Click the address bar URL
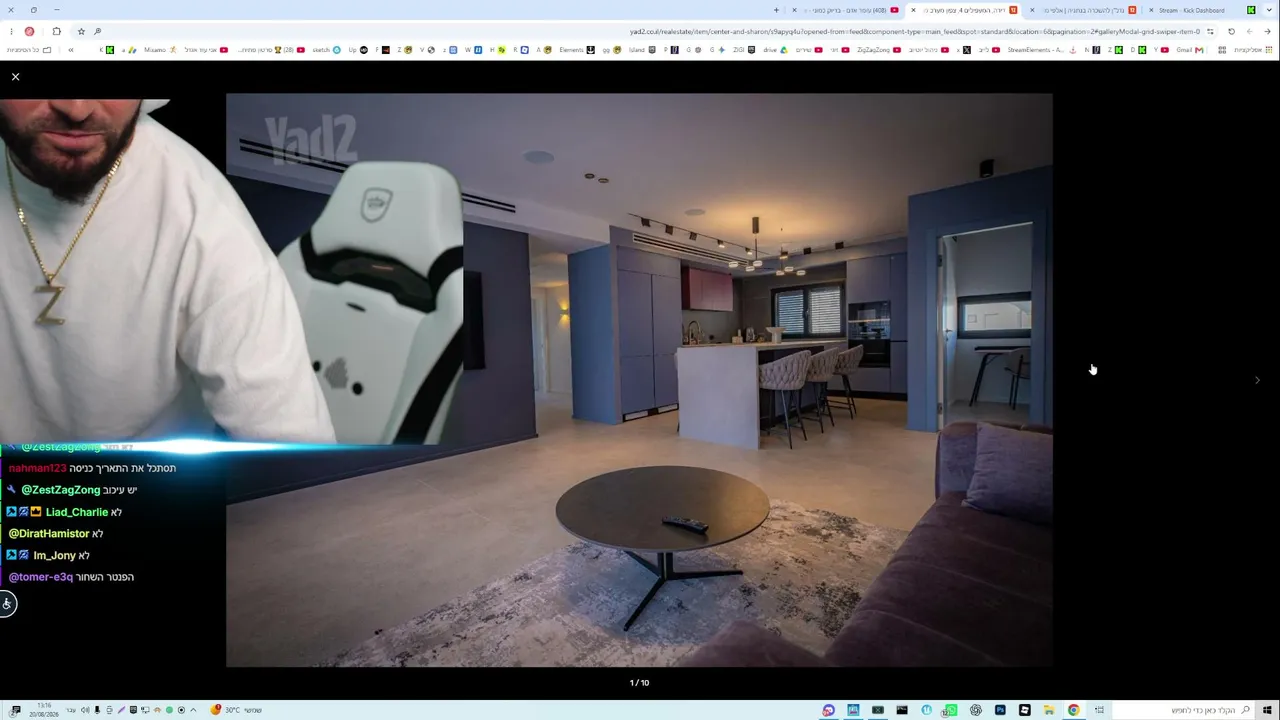The height and width of the screenshot is (720, 1280). (915, 31)
